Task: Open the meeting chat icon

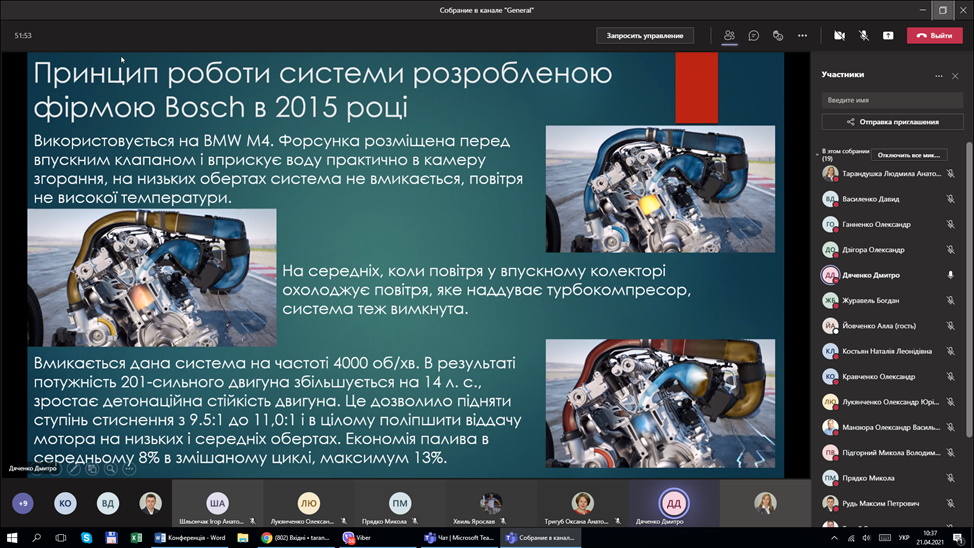Action: pyautogui.click(x=753, y=35)
